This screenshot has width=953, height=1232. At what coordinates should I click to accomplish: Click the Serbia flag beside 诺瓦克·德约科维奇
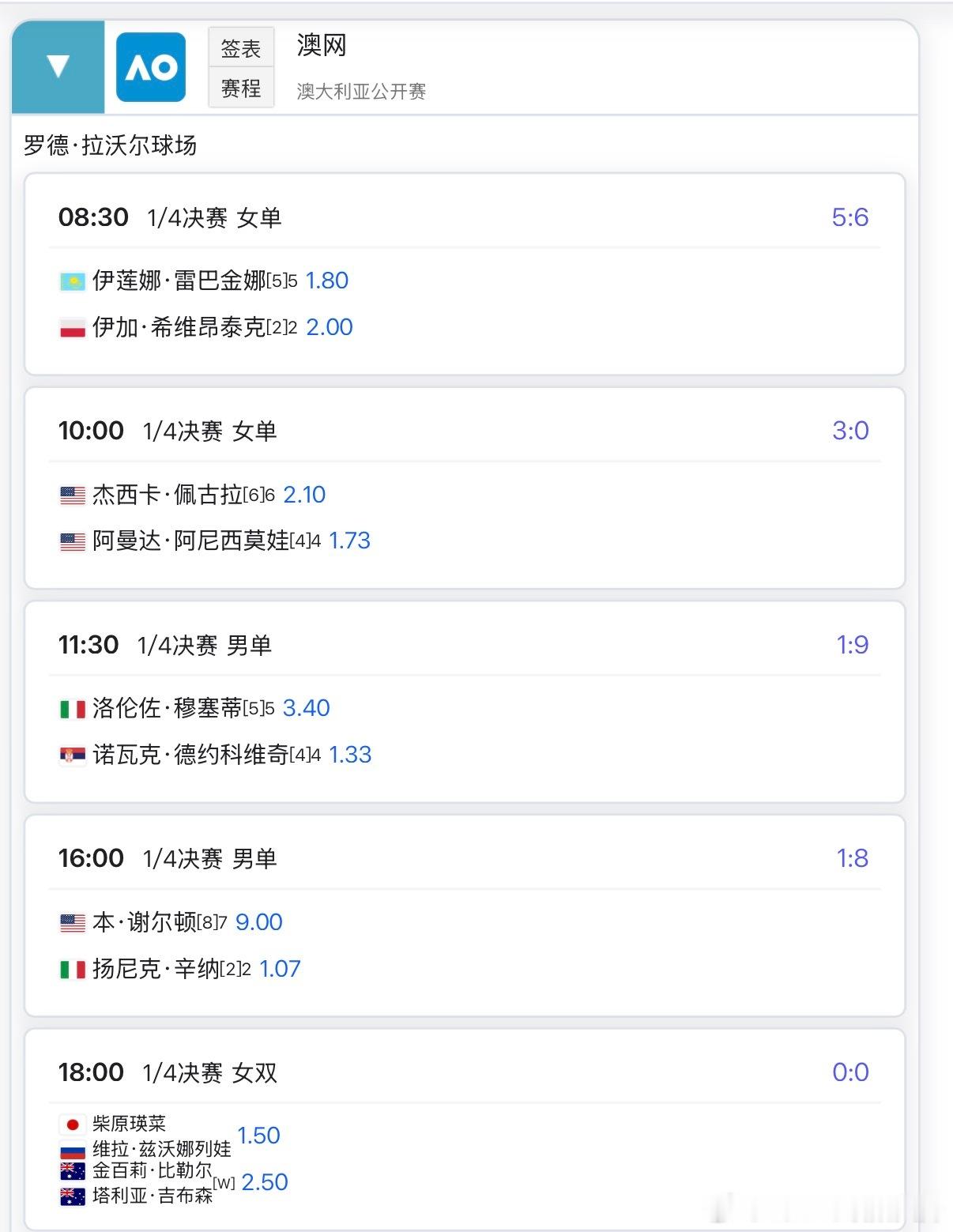(x=73, y=755)
